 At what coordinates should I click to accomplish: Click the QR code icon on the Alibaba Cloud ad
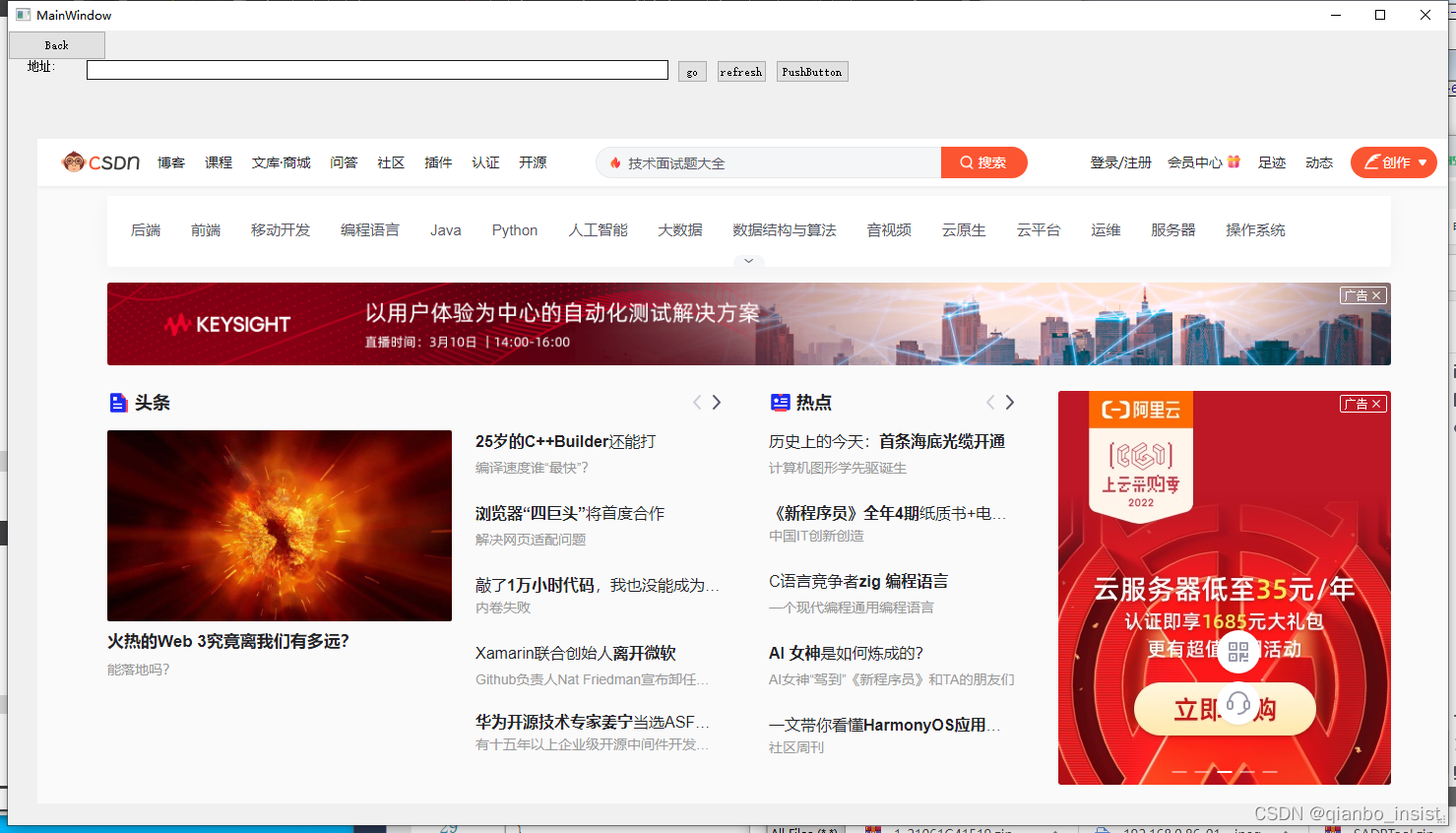pyautogui.click(x=1237, y=653)
